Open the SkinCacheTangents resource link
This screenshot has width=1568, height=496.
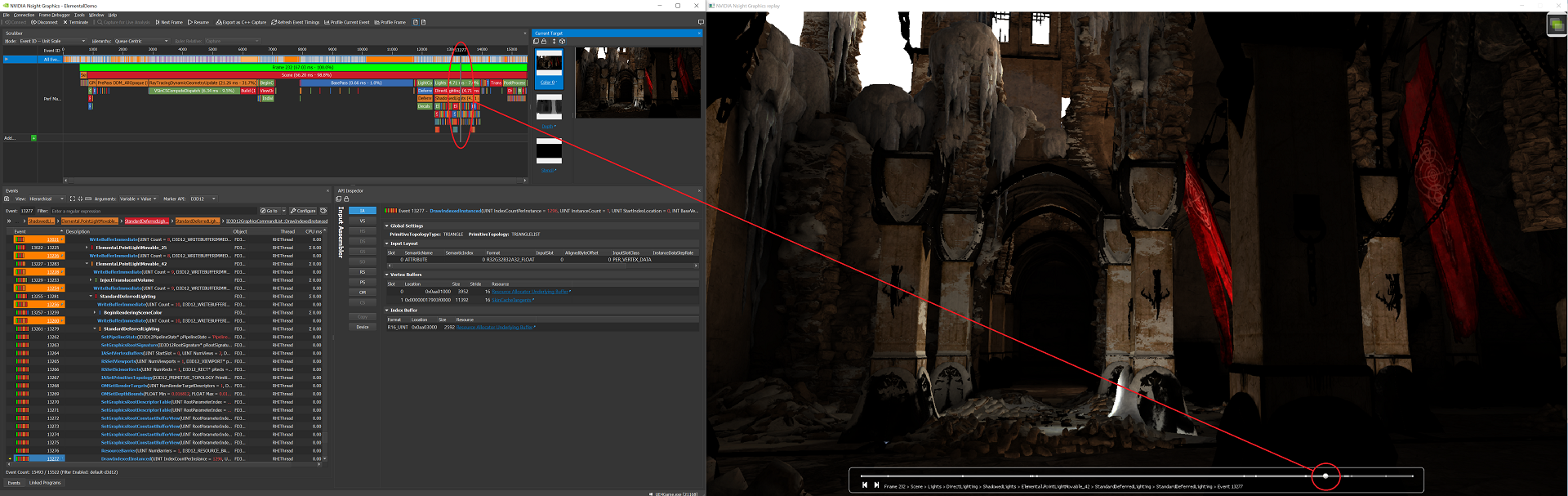pyautogui.click(x=512, y=300)
